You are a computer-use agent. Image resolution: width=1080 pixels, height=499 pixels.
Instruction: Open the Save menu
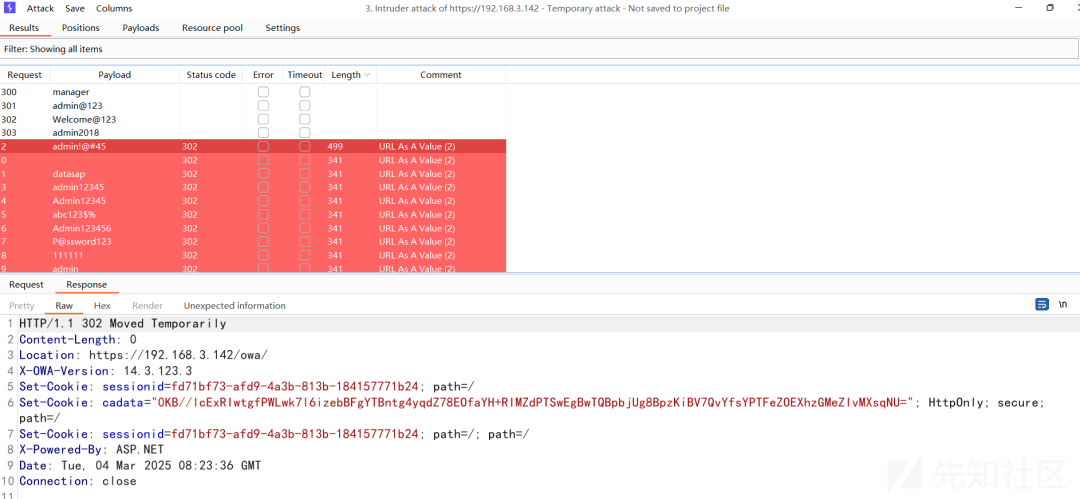tap(75, 8)
